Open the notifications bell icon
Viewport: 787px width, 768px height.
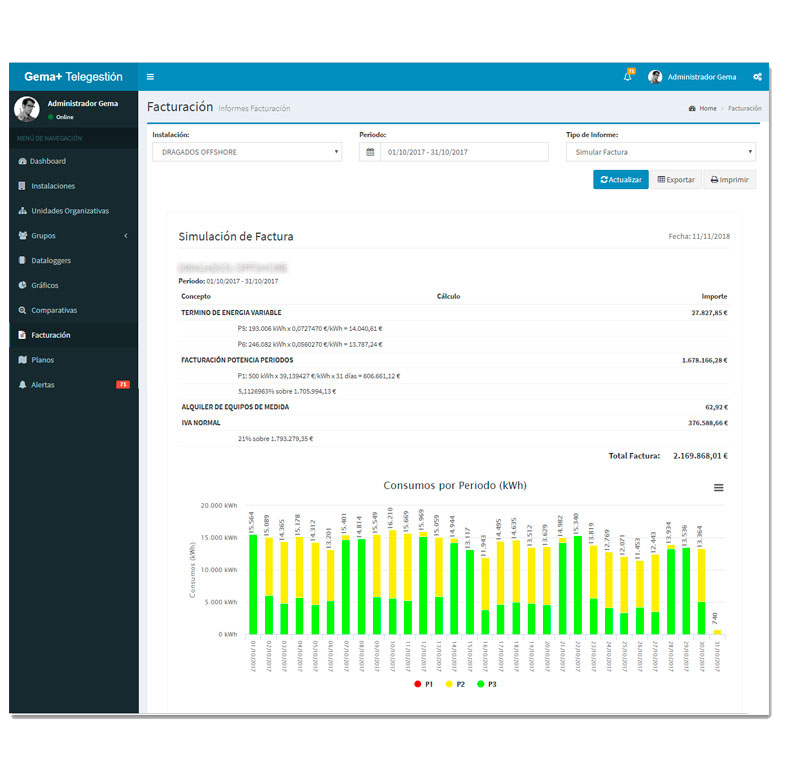click(x=628, y=77)
